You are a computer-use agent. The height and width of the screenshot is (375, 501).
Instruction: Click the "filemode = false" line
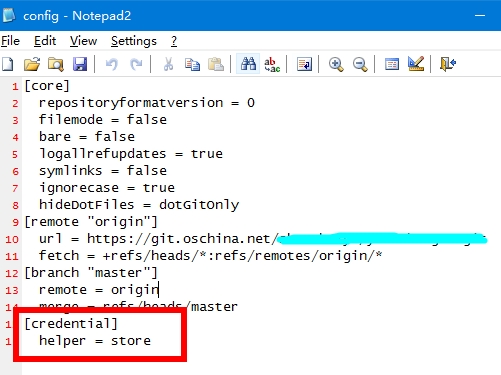pos(103,120)
